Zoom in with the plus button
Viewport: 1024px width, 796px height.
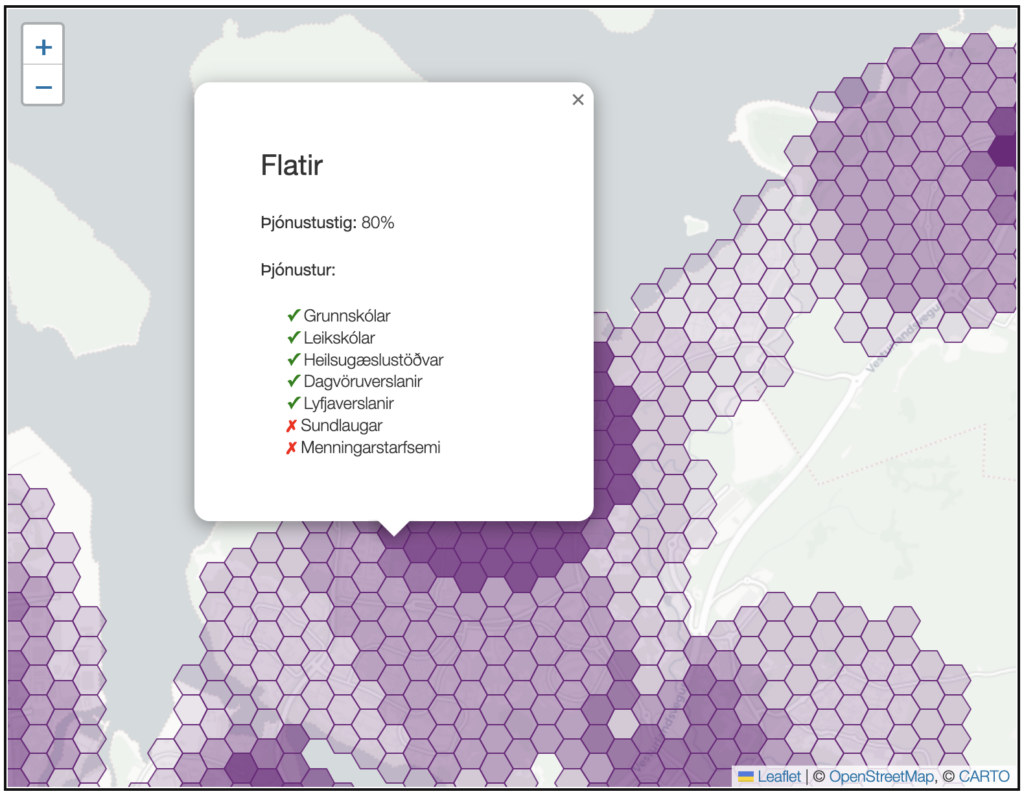(x=43, y=47)
